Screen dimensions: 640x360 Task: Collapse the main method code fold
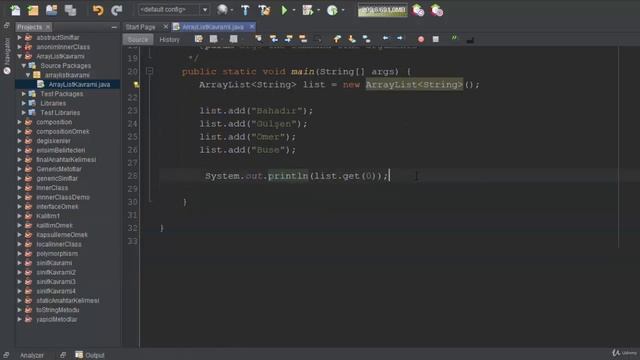click(x=149, y=71)
